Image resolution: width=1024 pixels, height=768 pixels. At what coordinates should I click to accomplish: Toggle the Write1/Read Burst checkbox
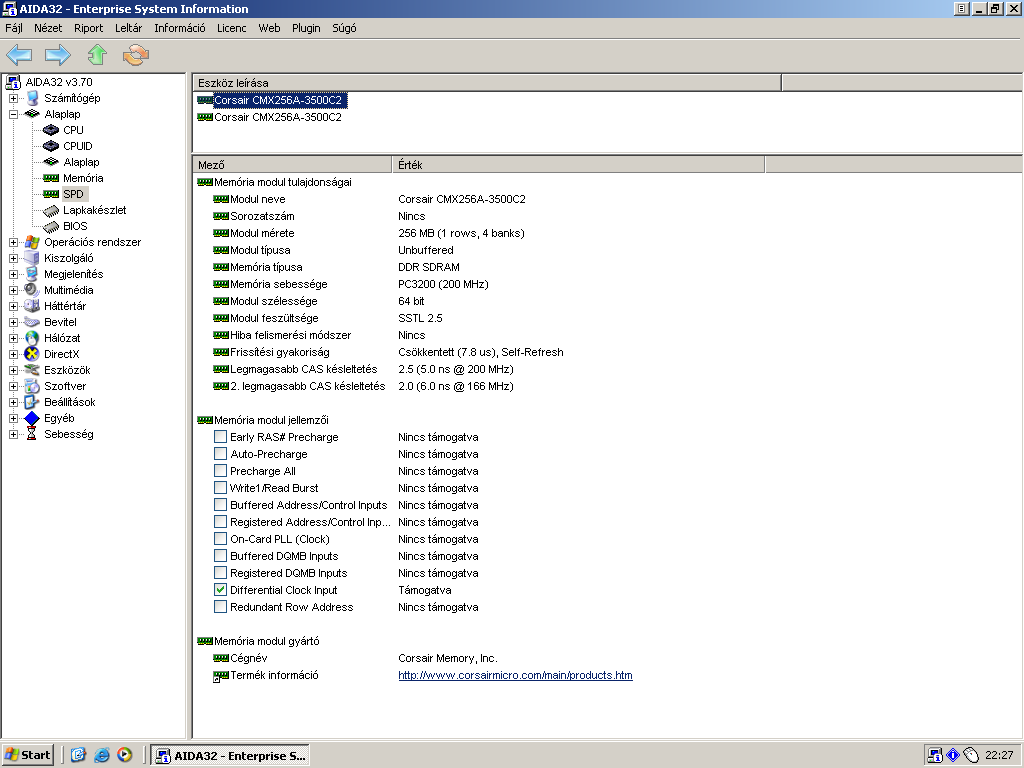221,488
